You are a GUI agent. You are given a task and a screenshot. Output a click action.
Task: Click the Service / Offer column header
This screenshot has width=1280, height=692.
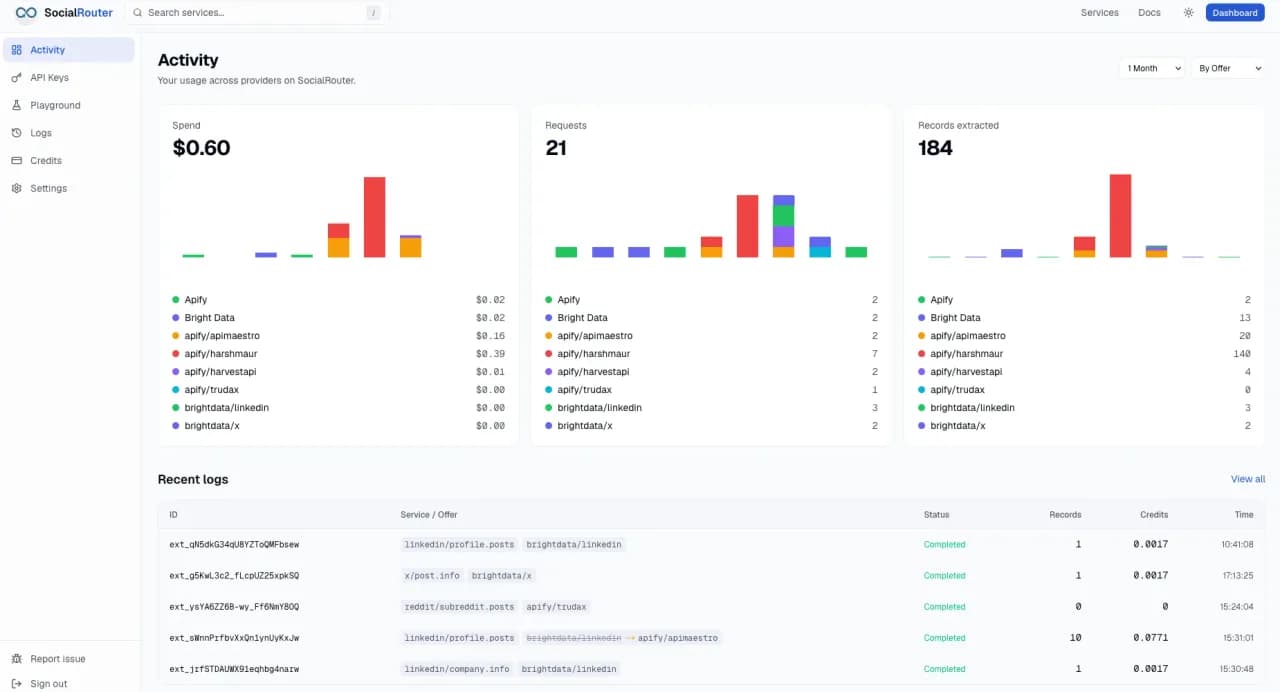(x=429, y=515)
